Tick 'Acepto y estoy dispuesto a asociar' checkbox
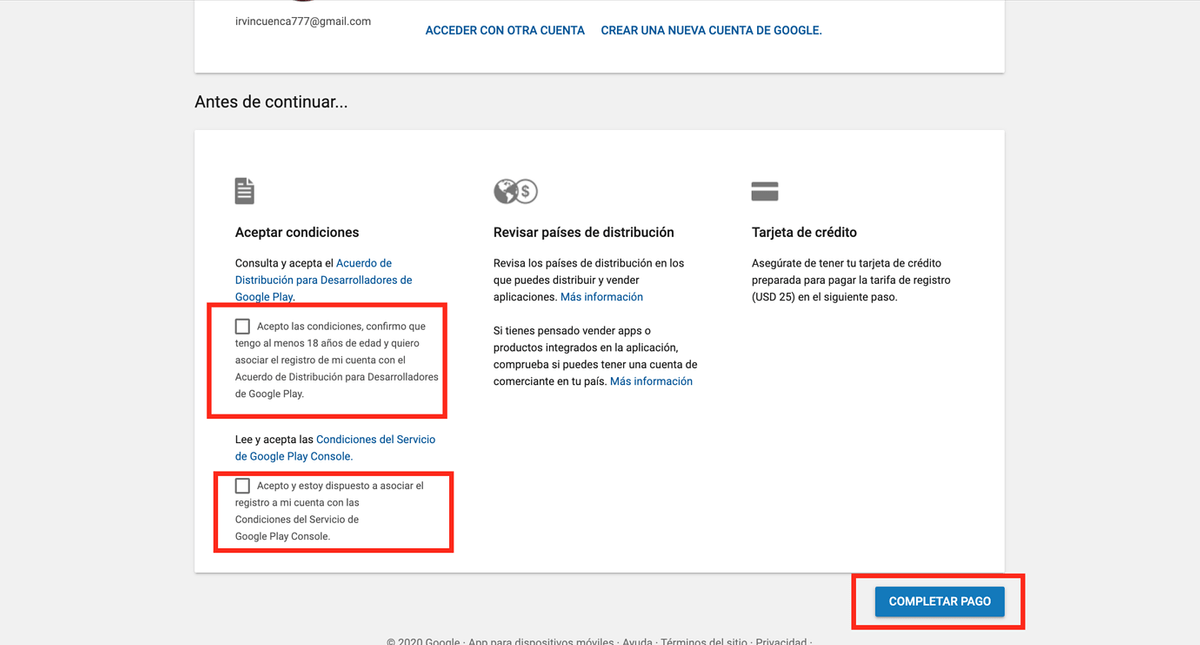Screen dimensions: 1200x645 pos(242,486)
